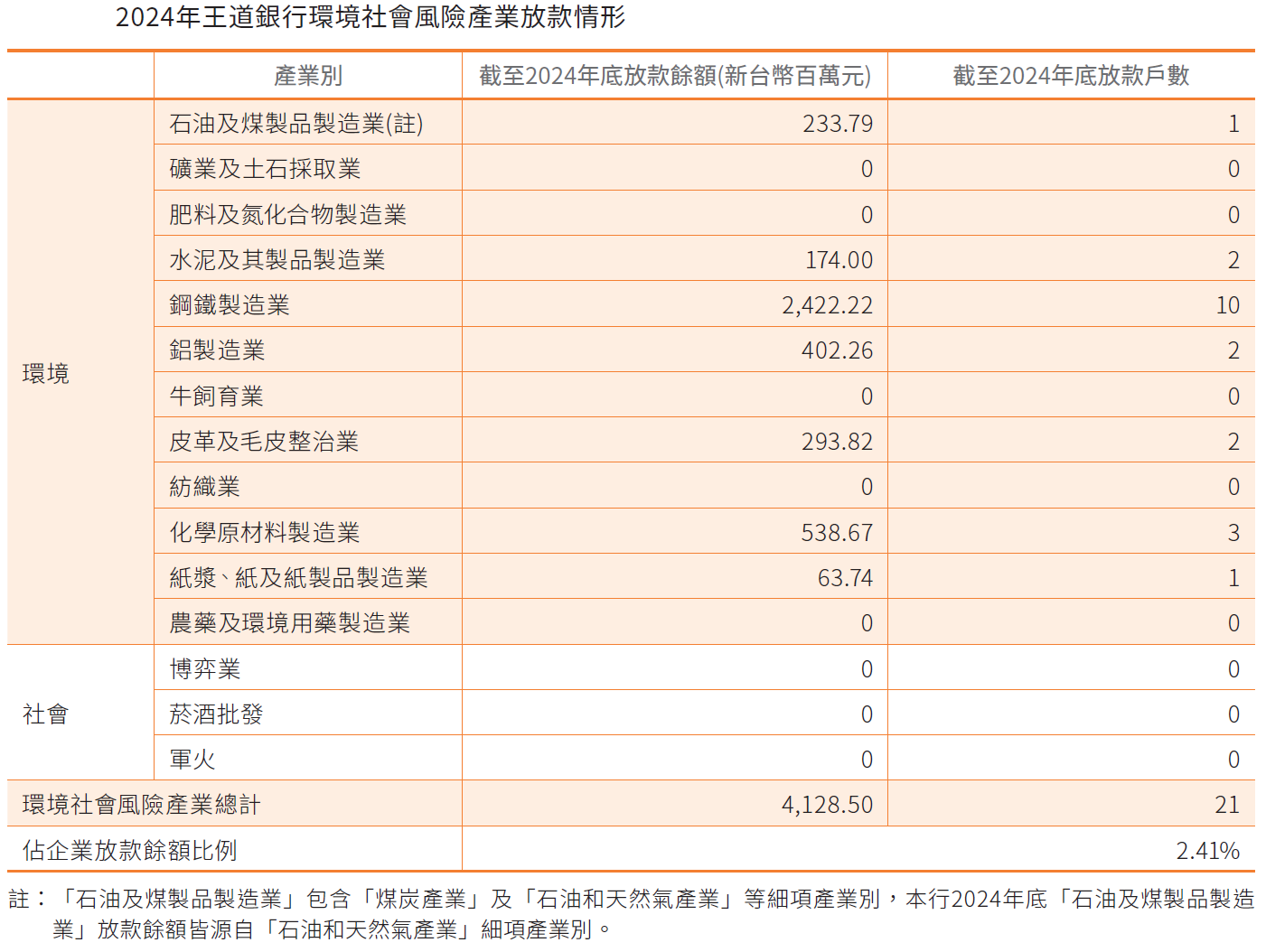Select the 博弈業 row label
The width and height of the screenshot is (1266, 952).
click(205, 669)
